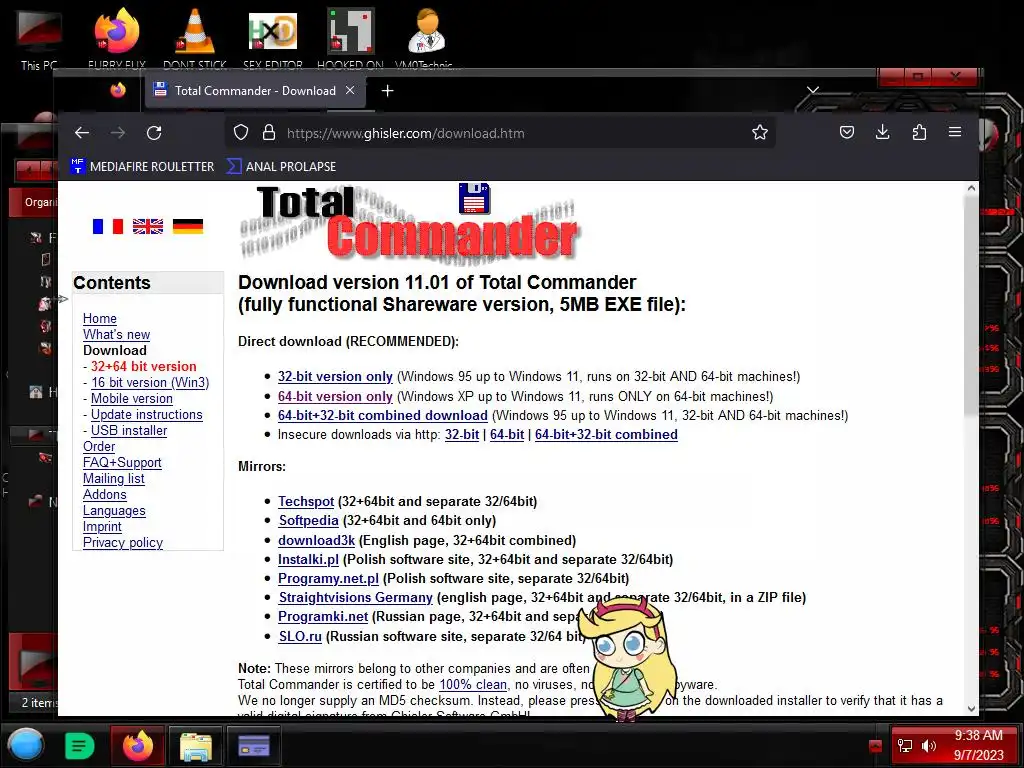
Task: Open the Addons link
Action: [104, 494]
